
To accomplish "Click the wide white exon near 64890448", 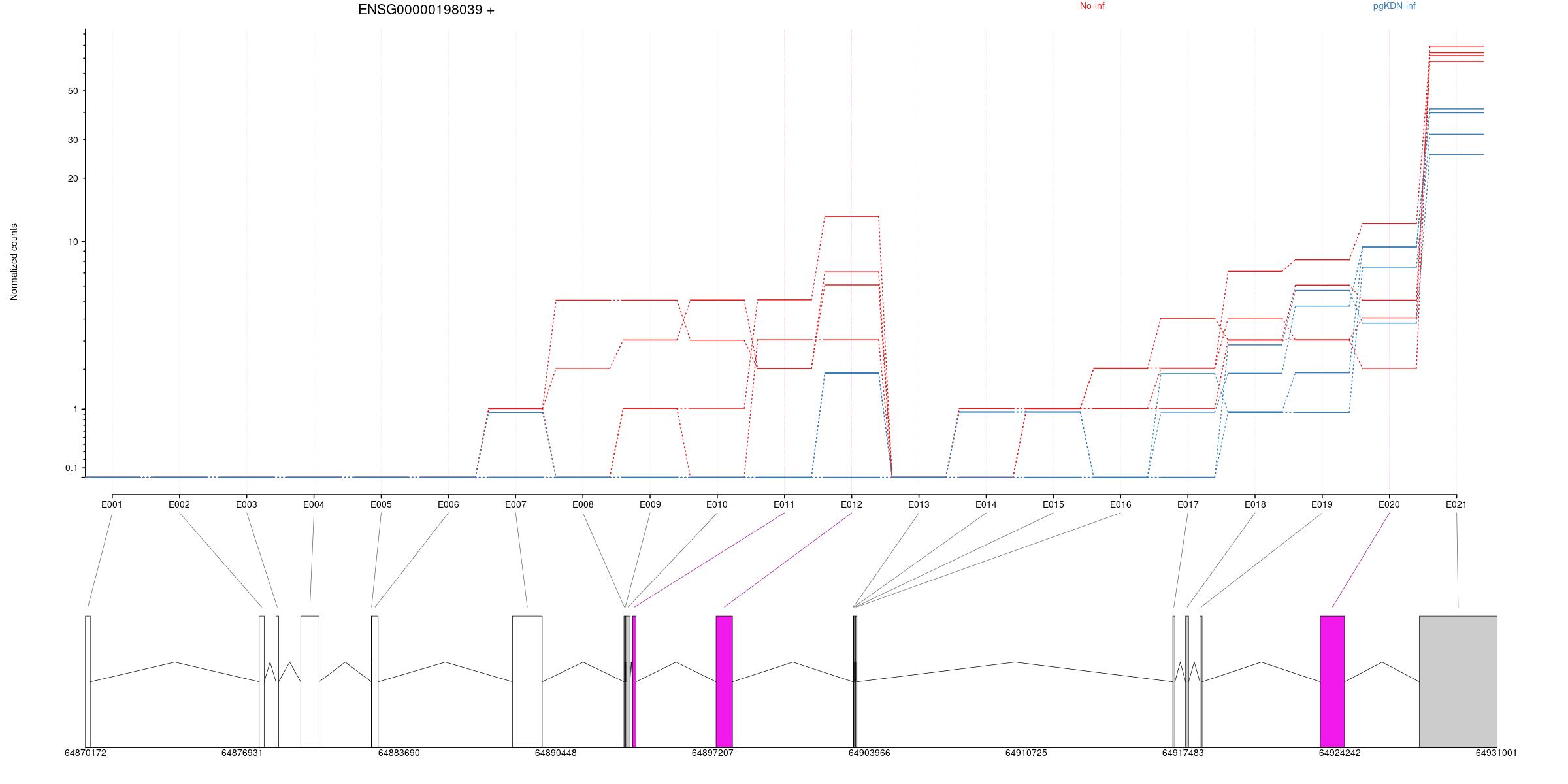I will 527,681.
